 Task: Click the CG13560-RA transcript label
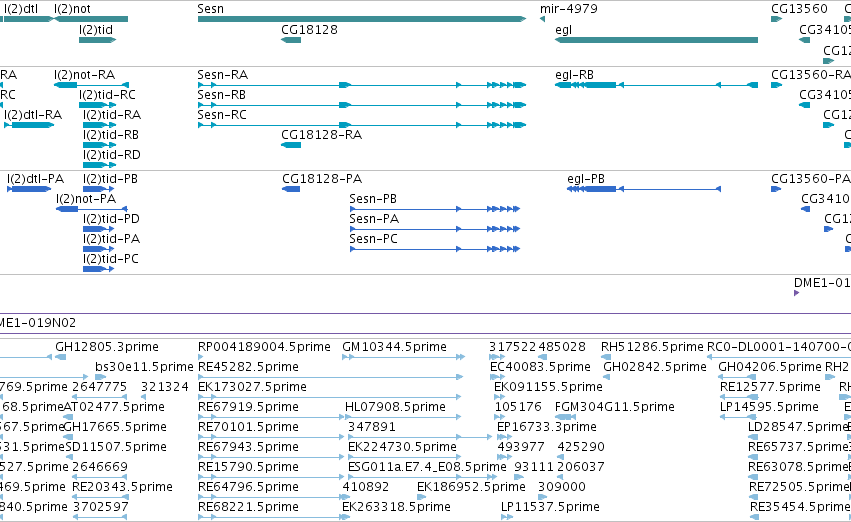(811, 75)
